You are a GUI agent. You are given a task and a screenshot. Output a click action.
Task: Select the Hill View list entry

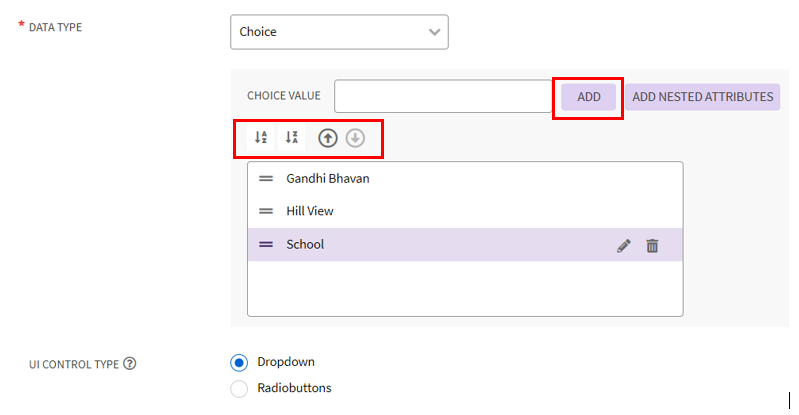tap(310, 211)
